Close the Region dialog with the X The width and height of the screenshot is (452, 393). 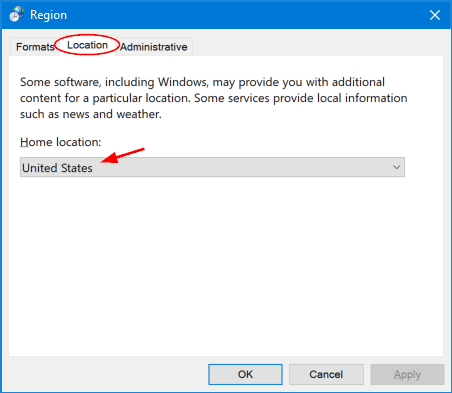[435, 15]
